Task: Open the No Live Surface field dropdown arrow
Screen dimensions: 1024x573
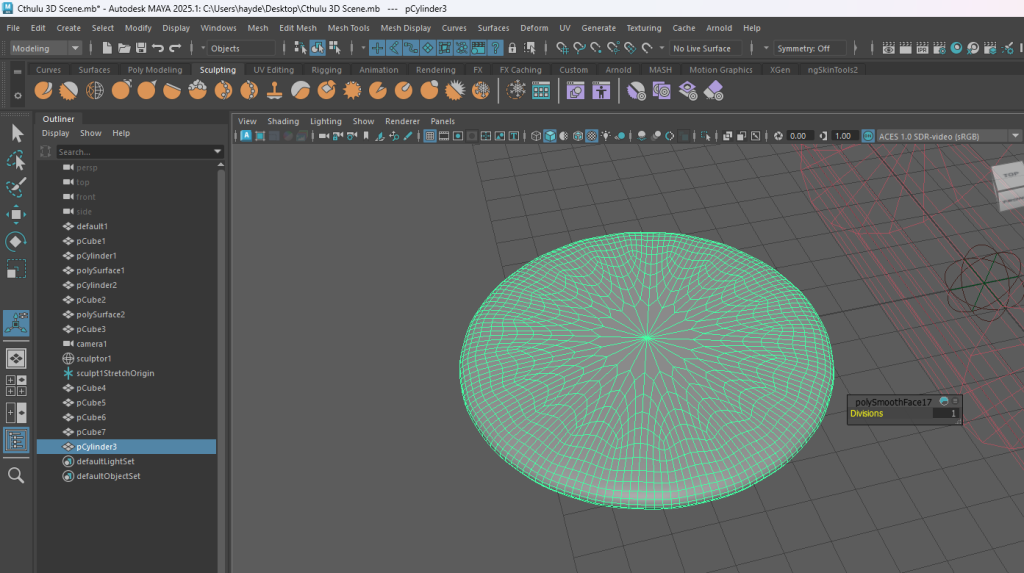Action: coord(662,48)
